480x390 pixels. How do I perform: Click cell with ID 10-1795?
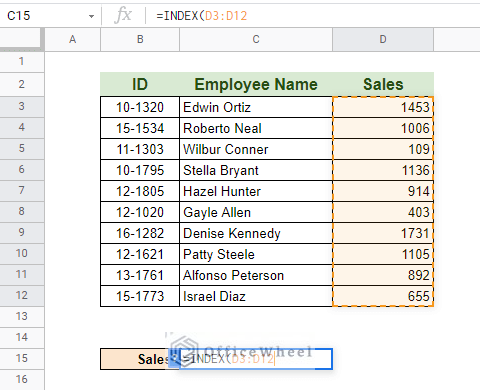(140, 170)
